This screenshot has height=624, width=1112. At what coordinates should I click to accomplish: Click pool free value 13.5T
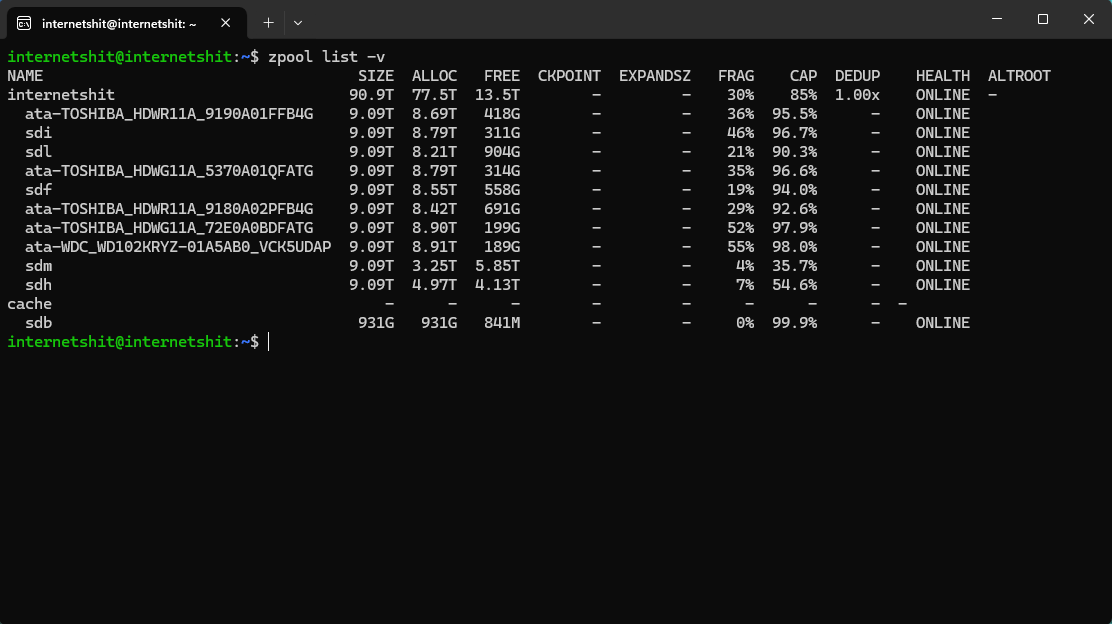498,95
